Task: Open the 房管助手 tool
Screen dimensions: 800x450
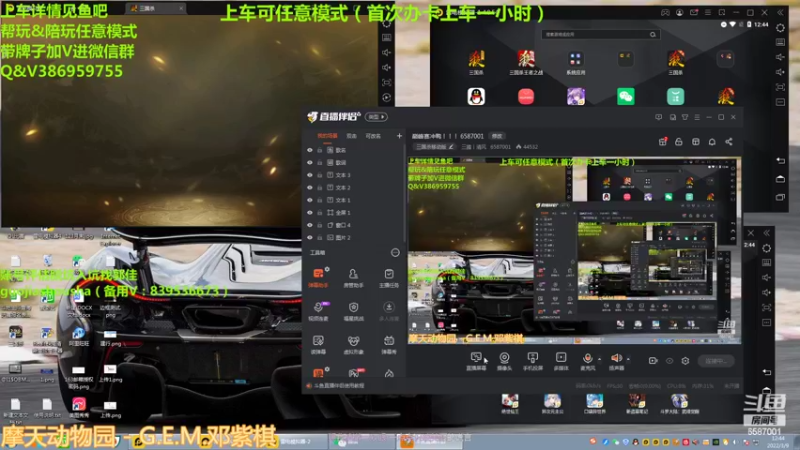Action: click(353, 278)
